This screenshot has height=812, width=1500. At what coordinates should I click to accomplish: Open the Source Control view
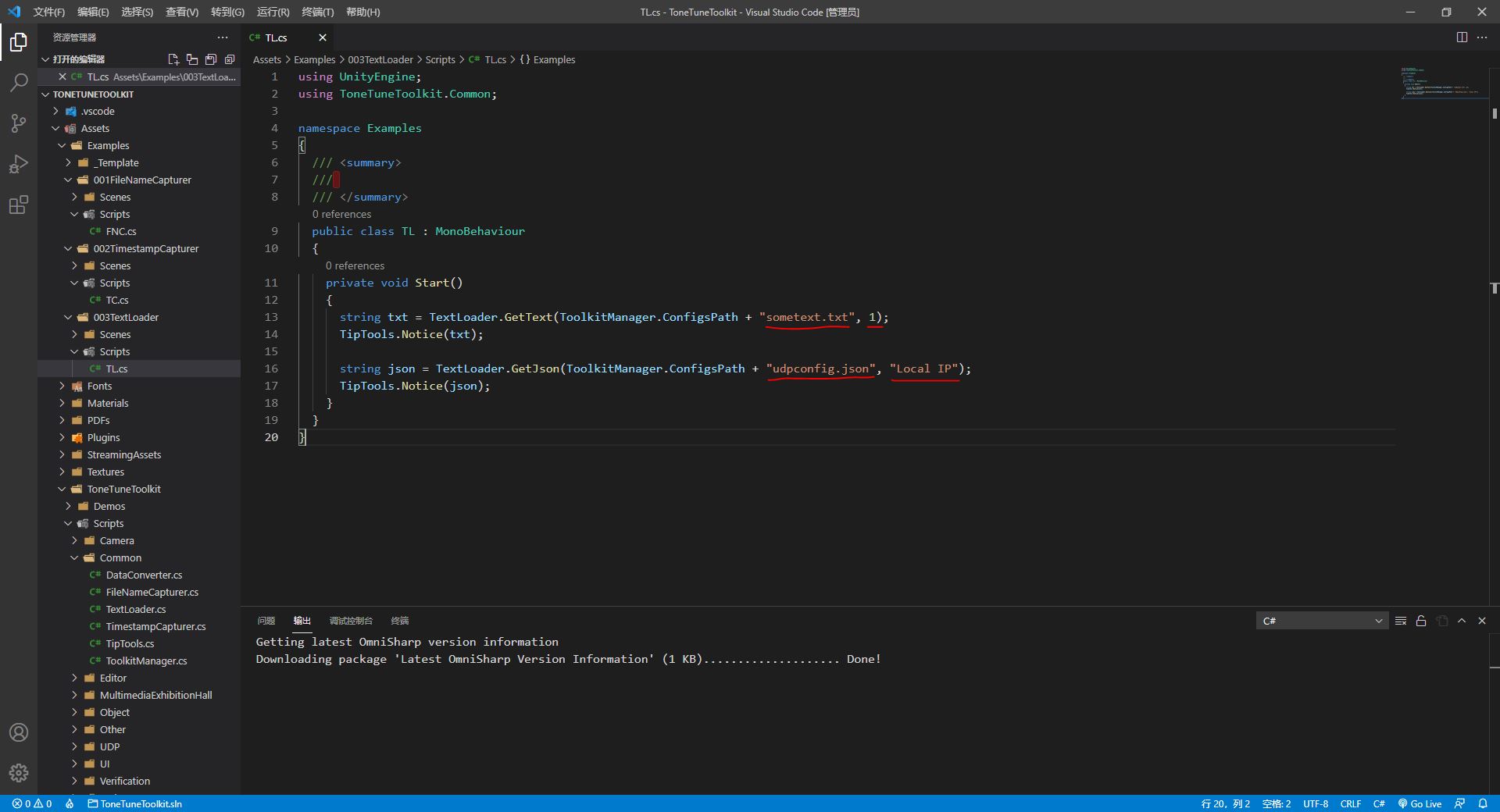[19, 123]
